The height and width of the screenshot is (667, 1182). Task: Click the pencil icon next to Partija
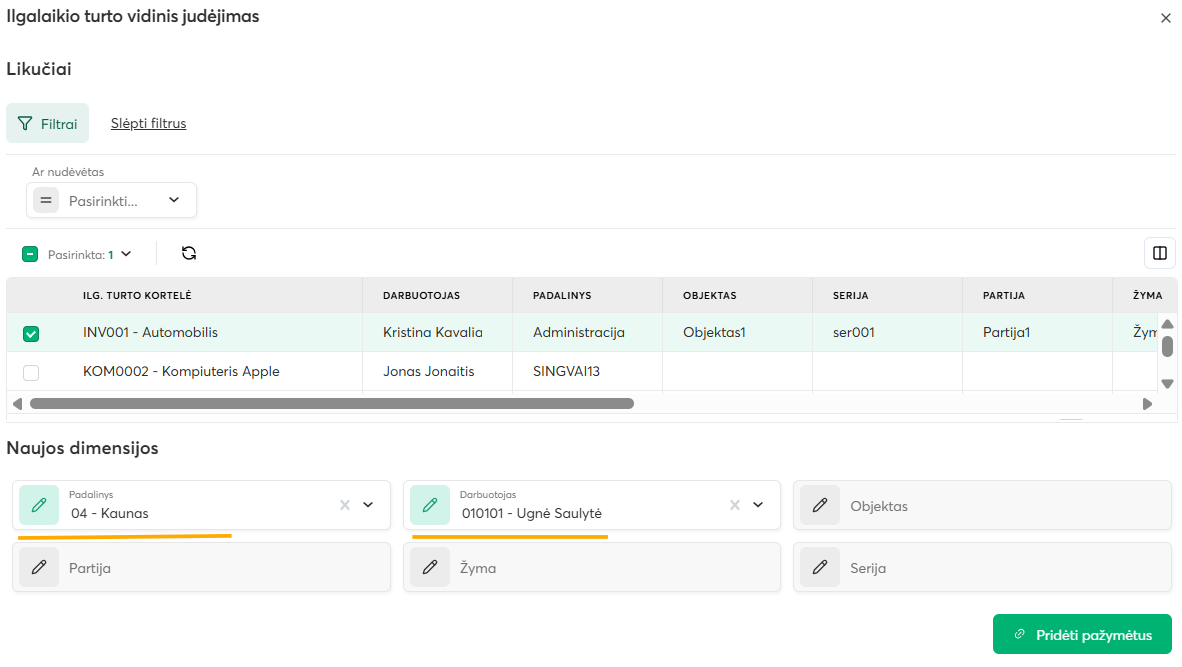click(x=39, y=567)
